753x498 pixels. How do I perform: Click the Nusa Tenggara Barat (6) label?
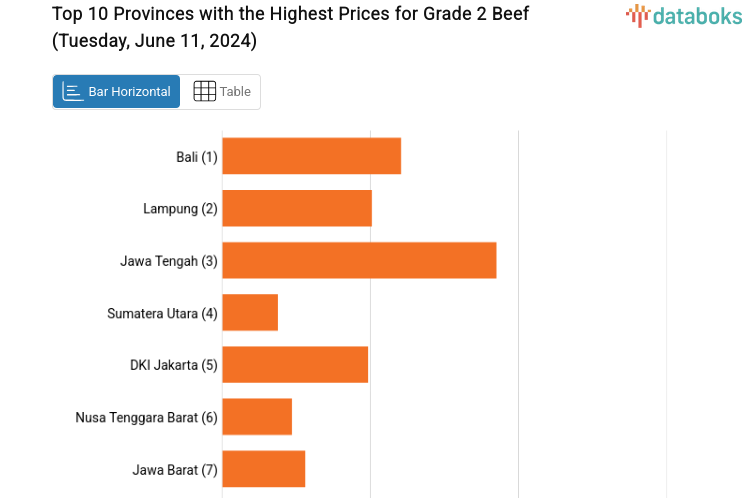tap(146, 417)
